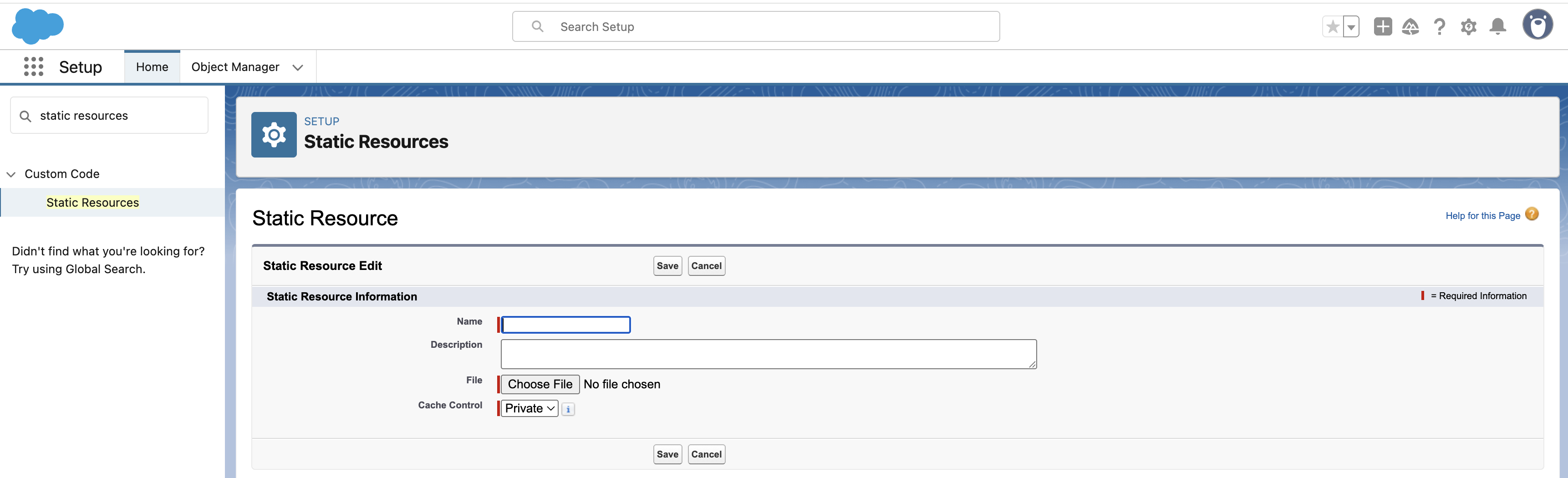
Task: Open the global actions plus icon
Action: (1382, 27)
